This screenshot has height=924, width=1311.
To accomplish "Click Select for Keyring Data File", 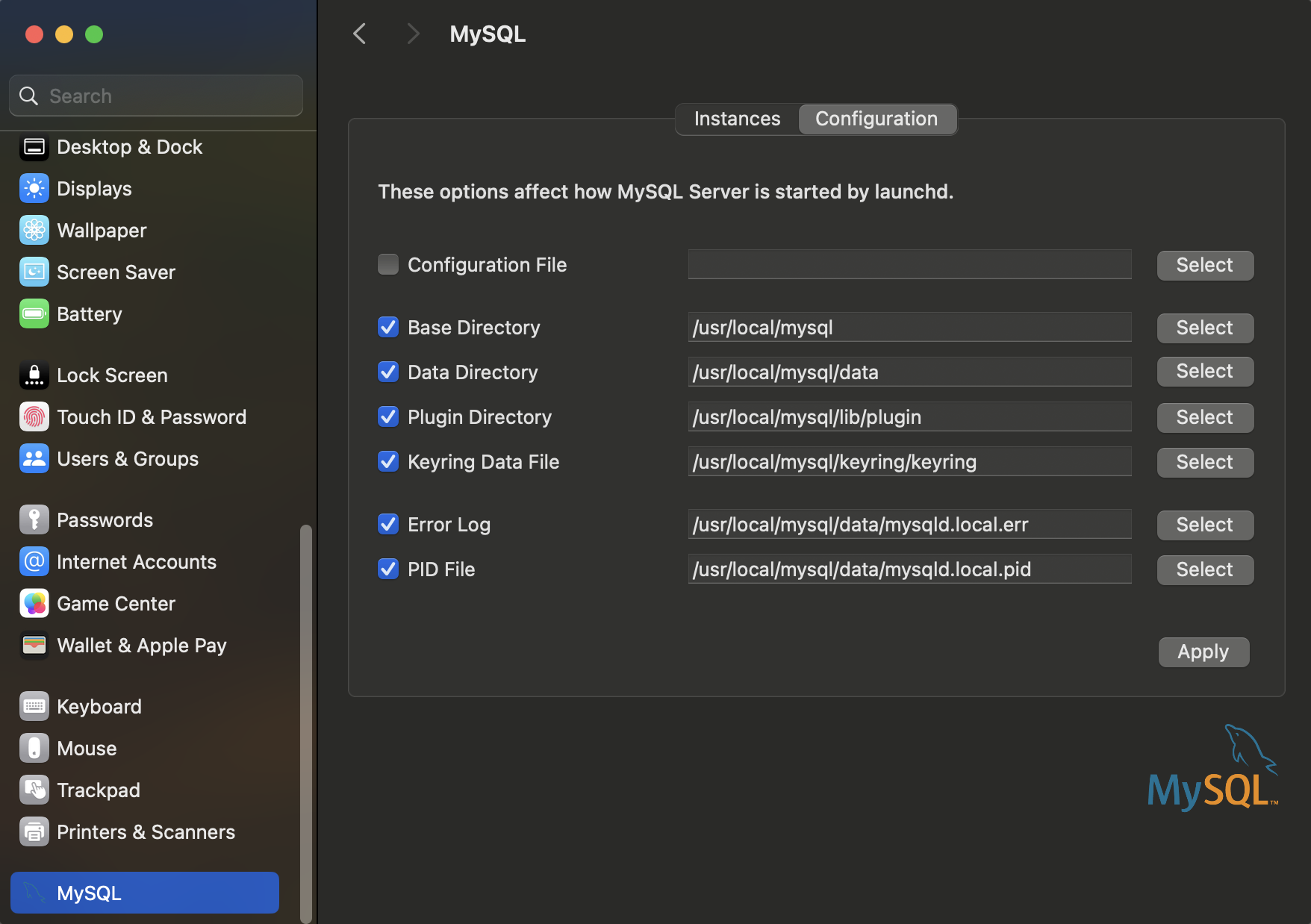I will pyautogui.click(x=1205, y=462).
